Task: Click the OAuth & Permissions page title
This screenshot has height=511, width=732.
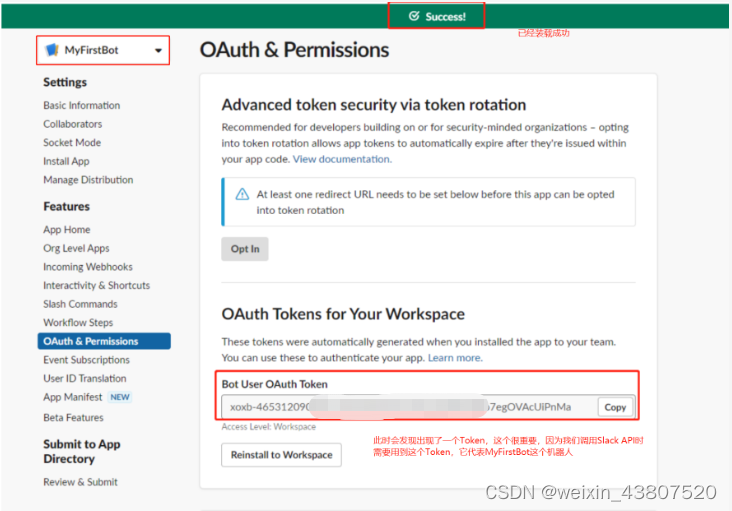Action: [294, 50]
